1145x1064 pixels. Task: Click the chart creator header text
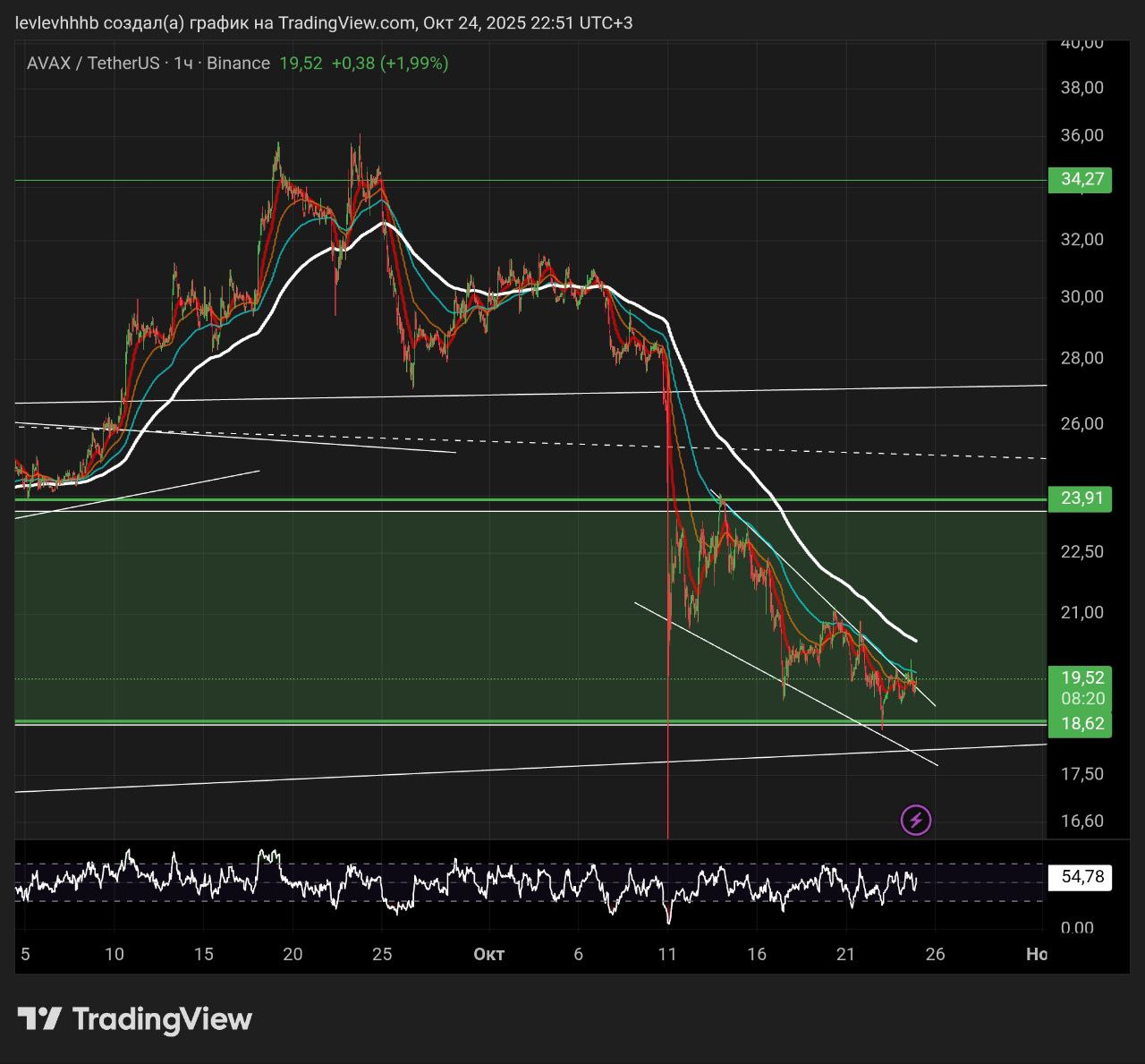point(324,22)
